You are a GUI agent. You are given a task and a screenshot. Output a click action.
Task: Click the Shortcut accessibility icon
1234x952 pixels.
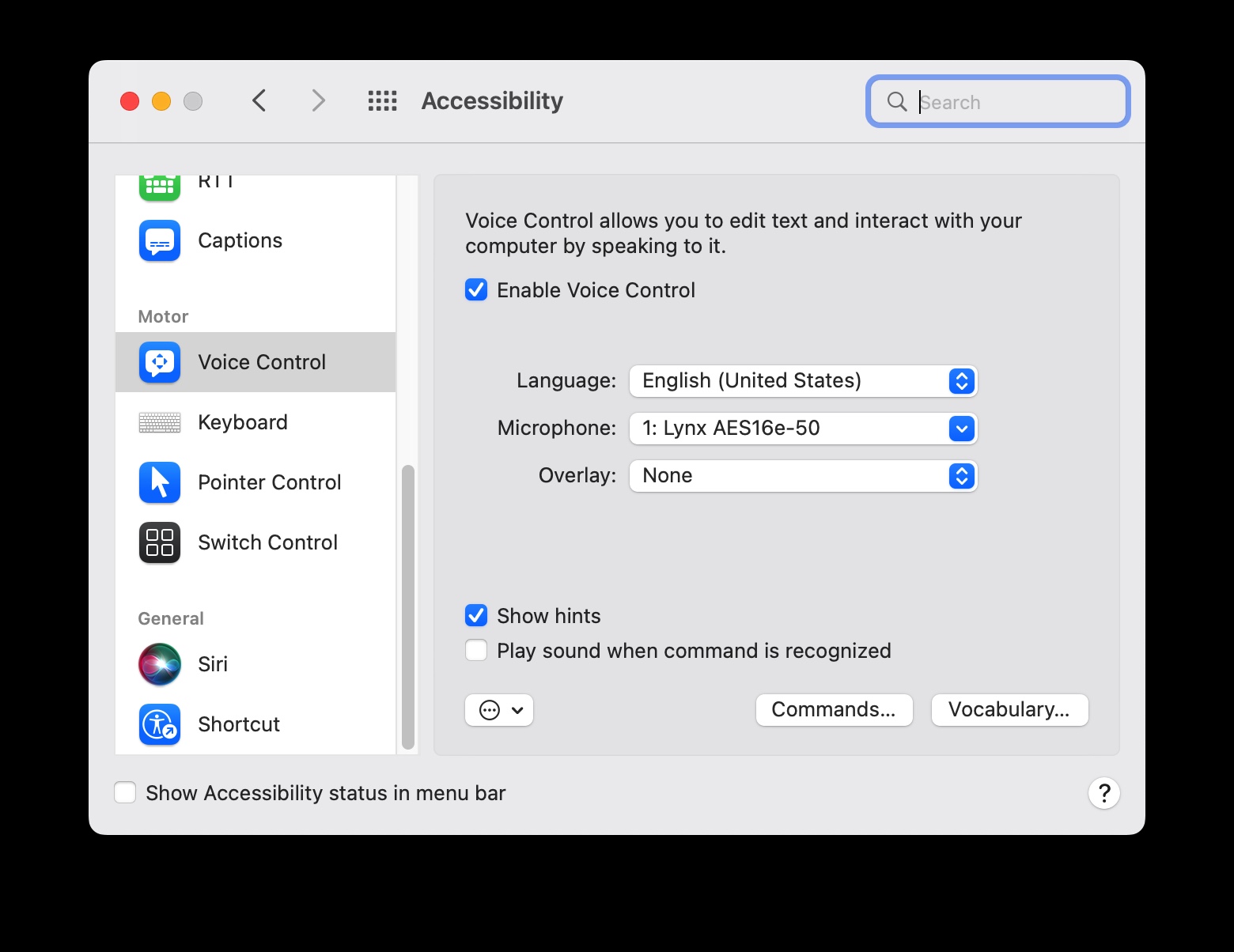pyautogui.click(x=160, y=724)
